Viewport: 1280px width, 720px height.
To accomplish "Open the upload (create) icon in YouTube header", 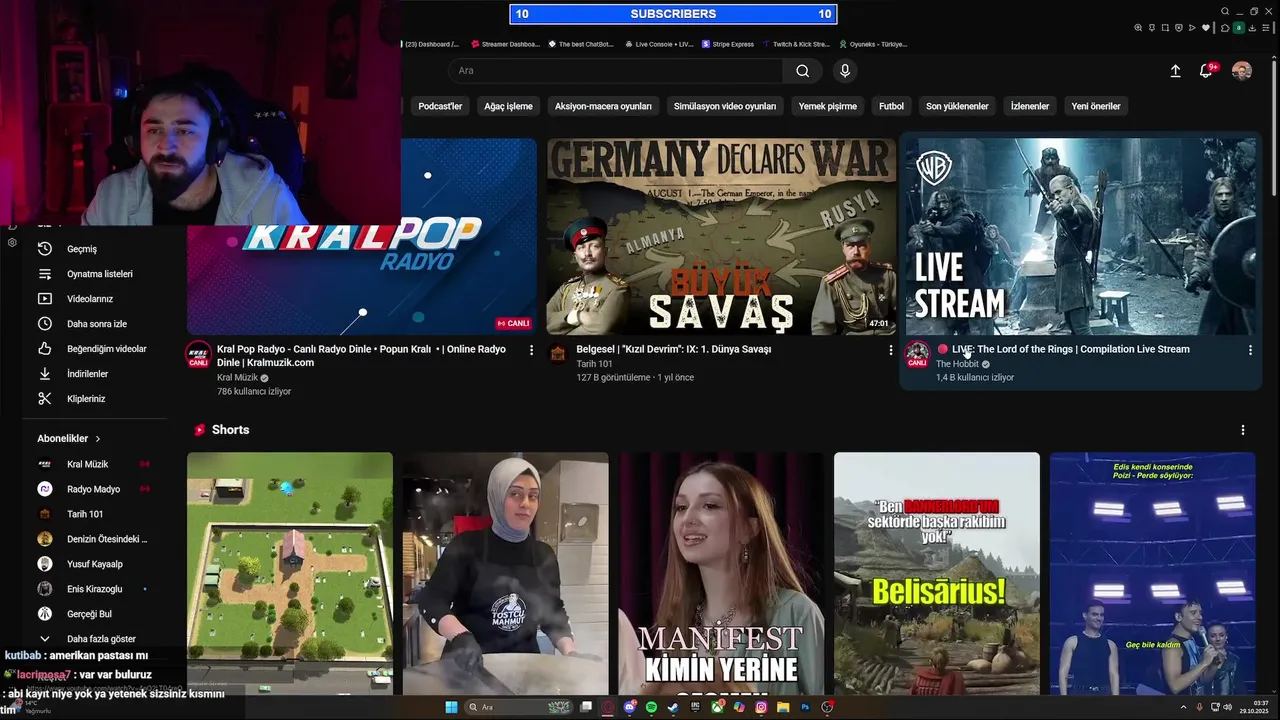I will (x=1175, y=71).
